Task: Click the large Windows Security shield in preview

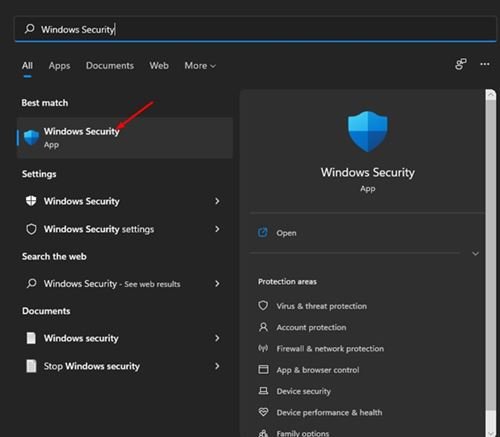Action: click(368, 132)
